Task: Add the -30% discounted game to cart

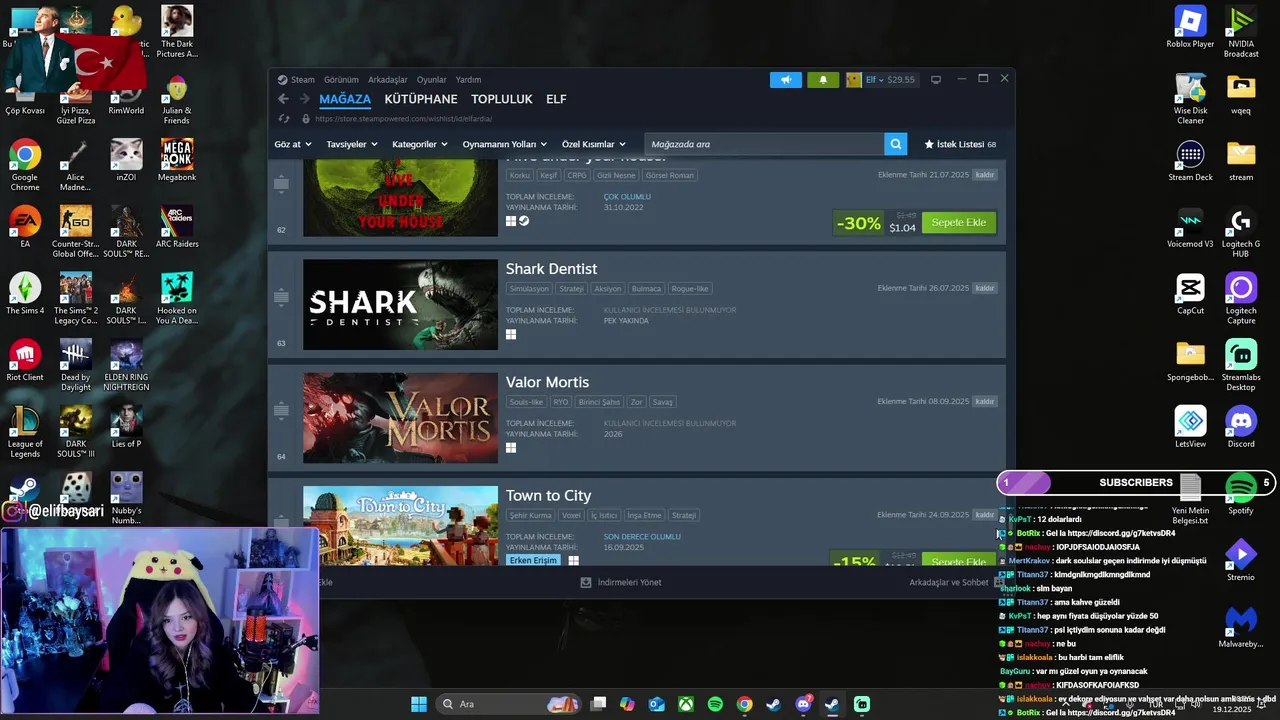Action: (959, 222)
